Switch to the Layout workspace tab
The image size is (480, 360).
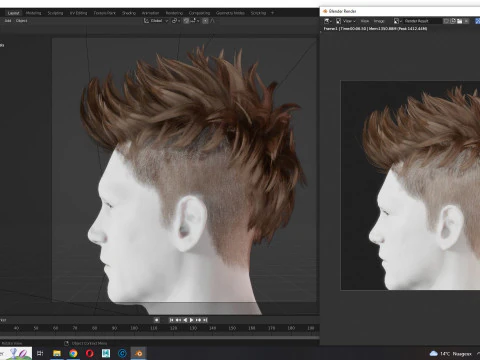[x=14, y=13]
